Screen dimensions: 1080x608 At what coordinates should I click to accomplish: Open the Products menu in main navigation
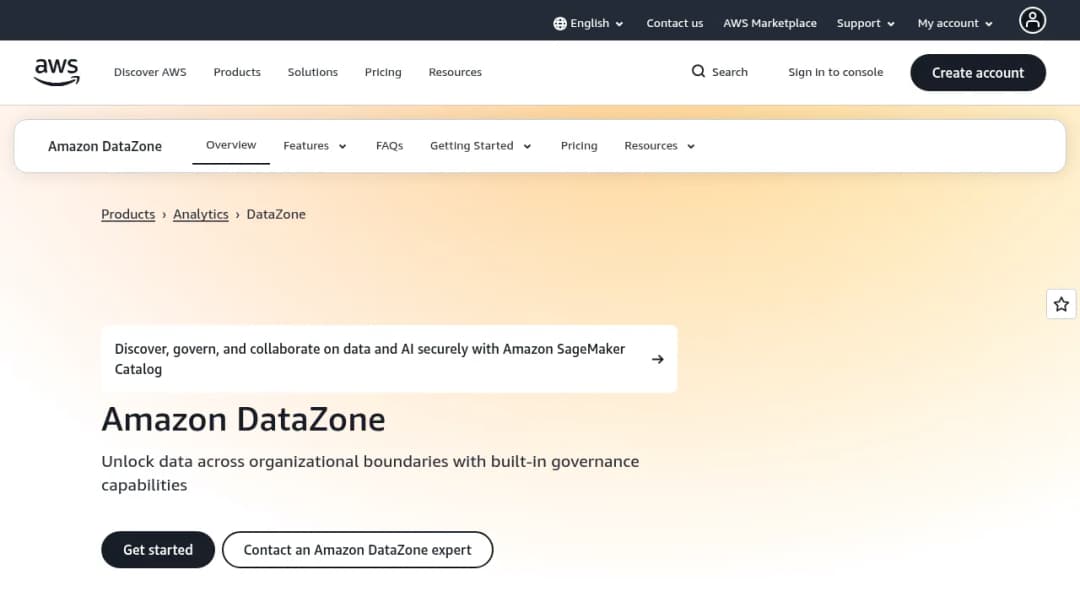click(x=237, y=72)
